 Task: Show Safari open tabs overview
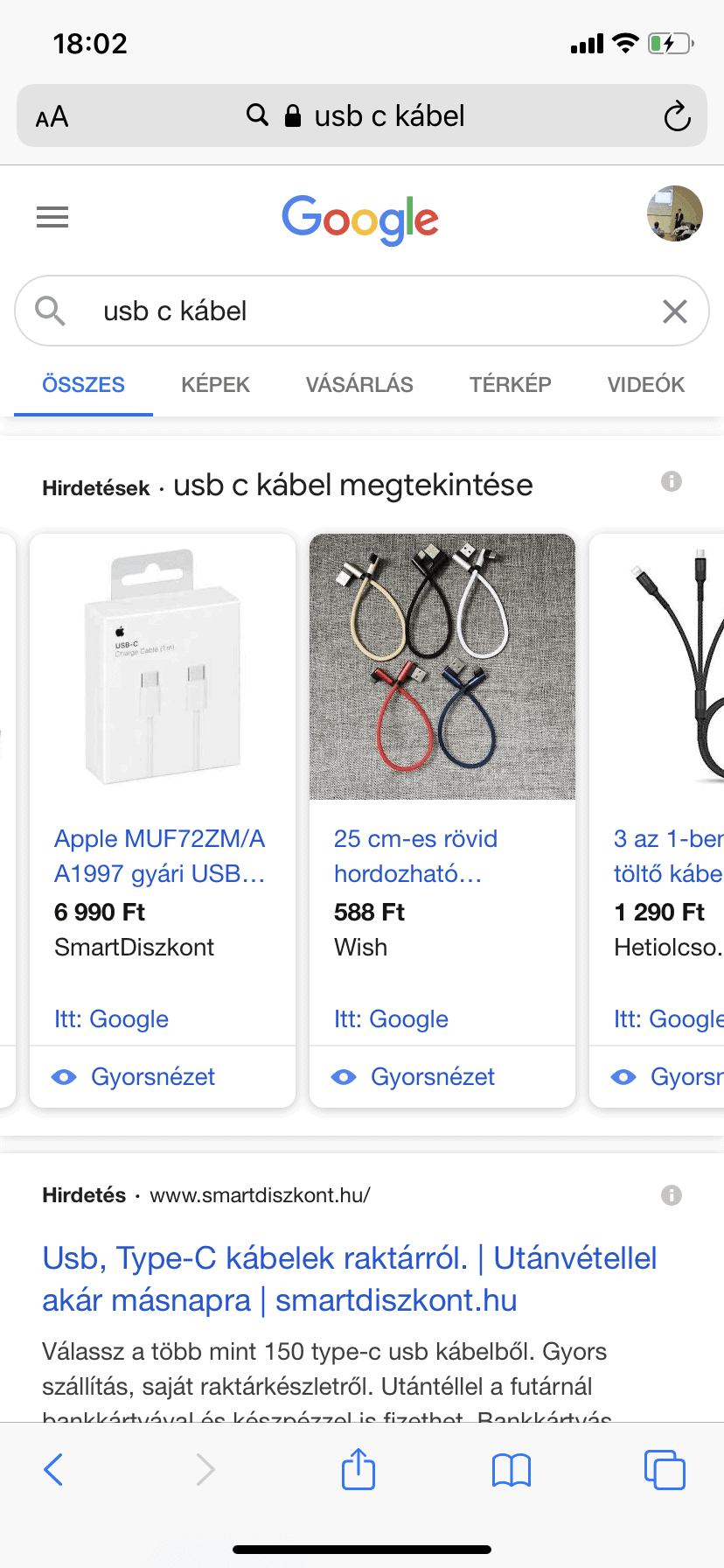click(665, 1470)
